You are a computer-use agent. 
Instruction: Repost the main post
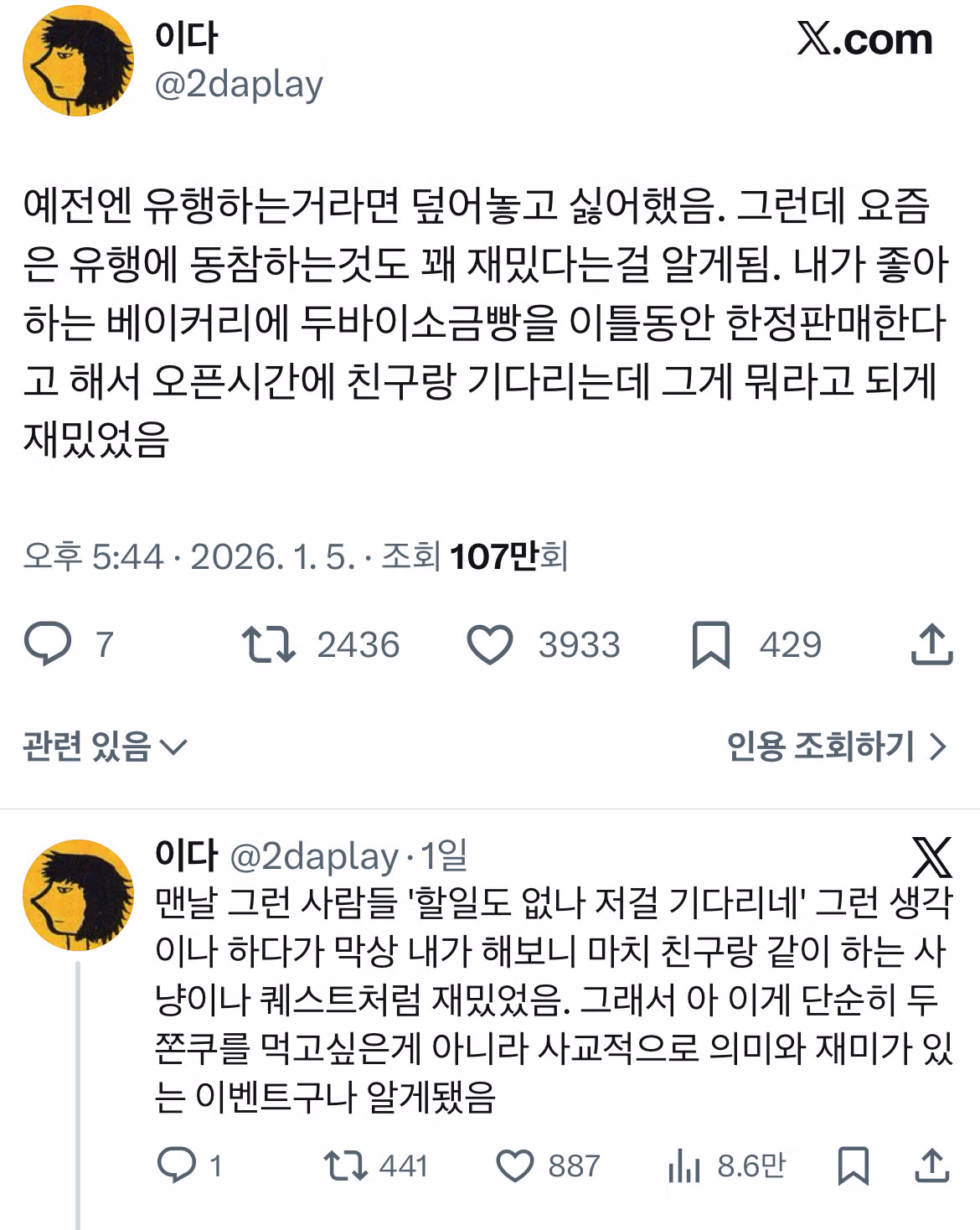268,644
